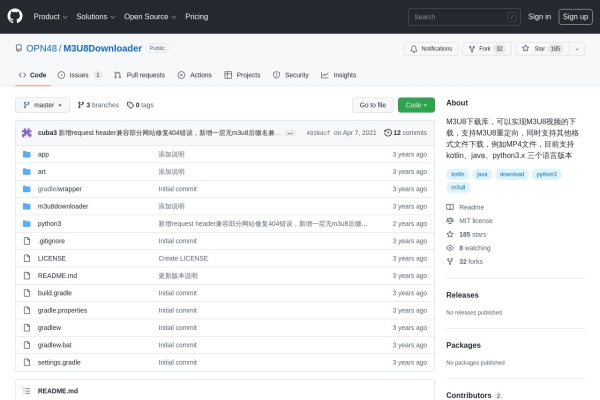This screenshot has width=600, height=400.
Task: Open the gradle folder icon row
Action: [26, 188]
